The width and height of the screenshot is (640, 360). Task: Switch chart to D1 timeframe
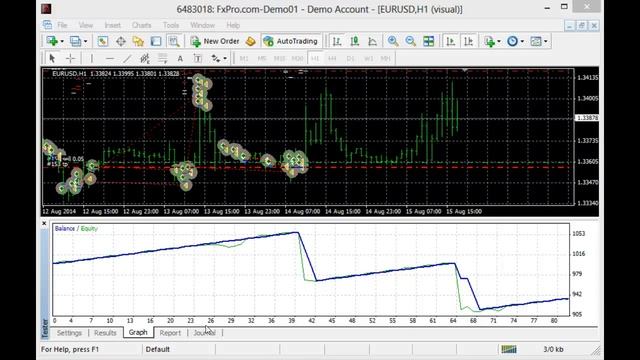350,58
